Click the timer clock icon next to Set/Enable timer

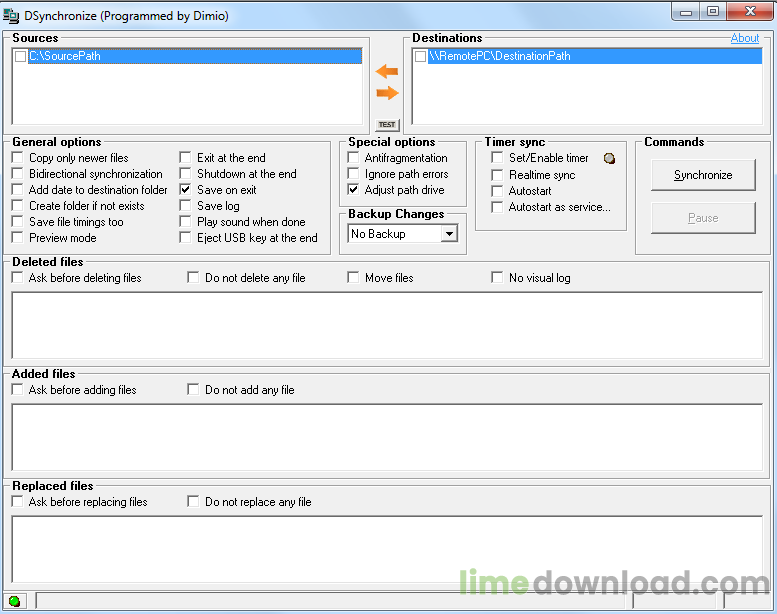click(x=610, y=159)
